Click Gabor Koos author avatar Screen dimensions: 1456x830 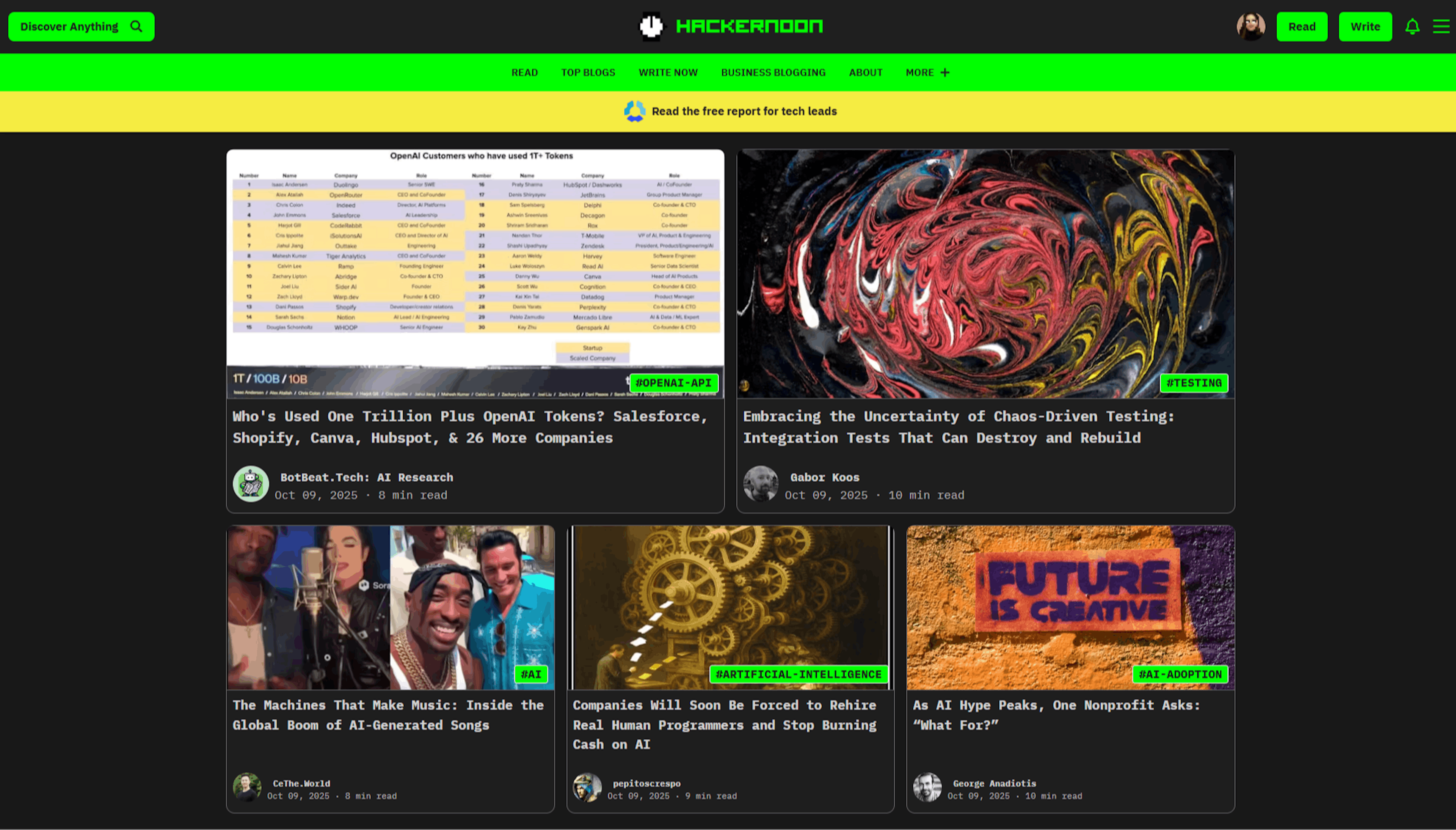(761, 484)
